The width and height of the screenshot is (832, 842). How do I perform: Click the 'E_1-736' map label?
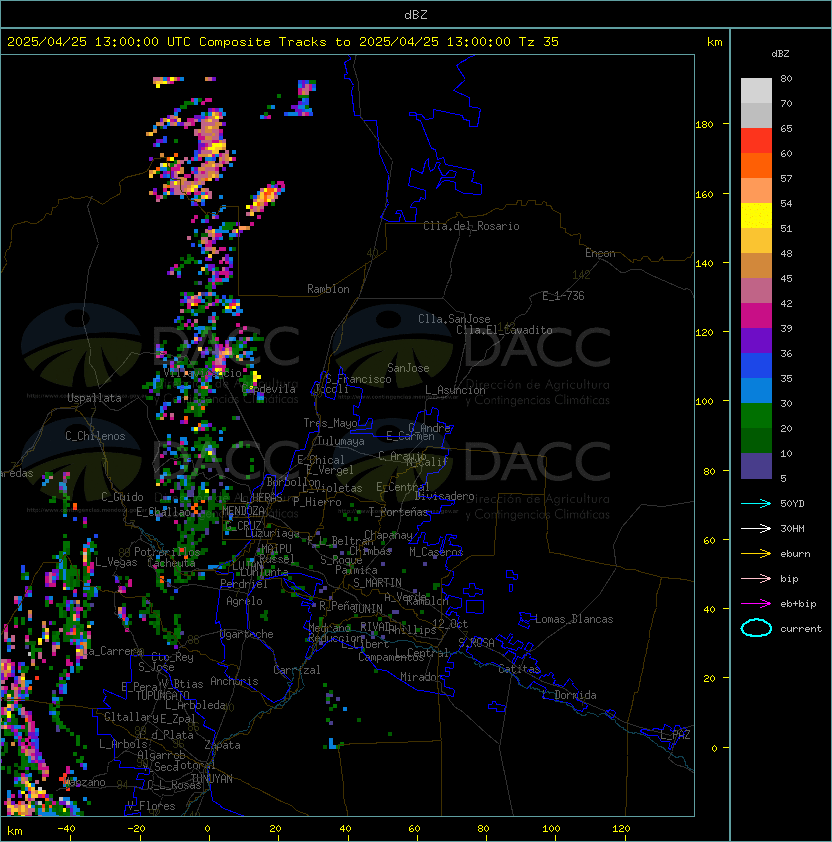click(563, 296)
